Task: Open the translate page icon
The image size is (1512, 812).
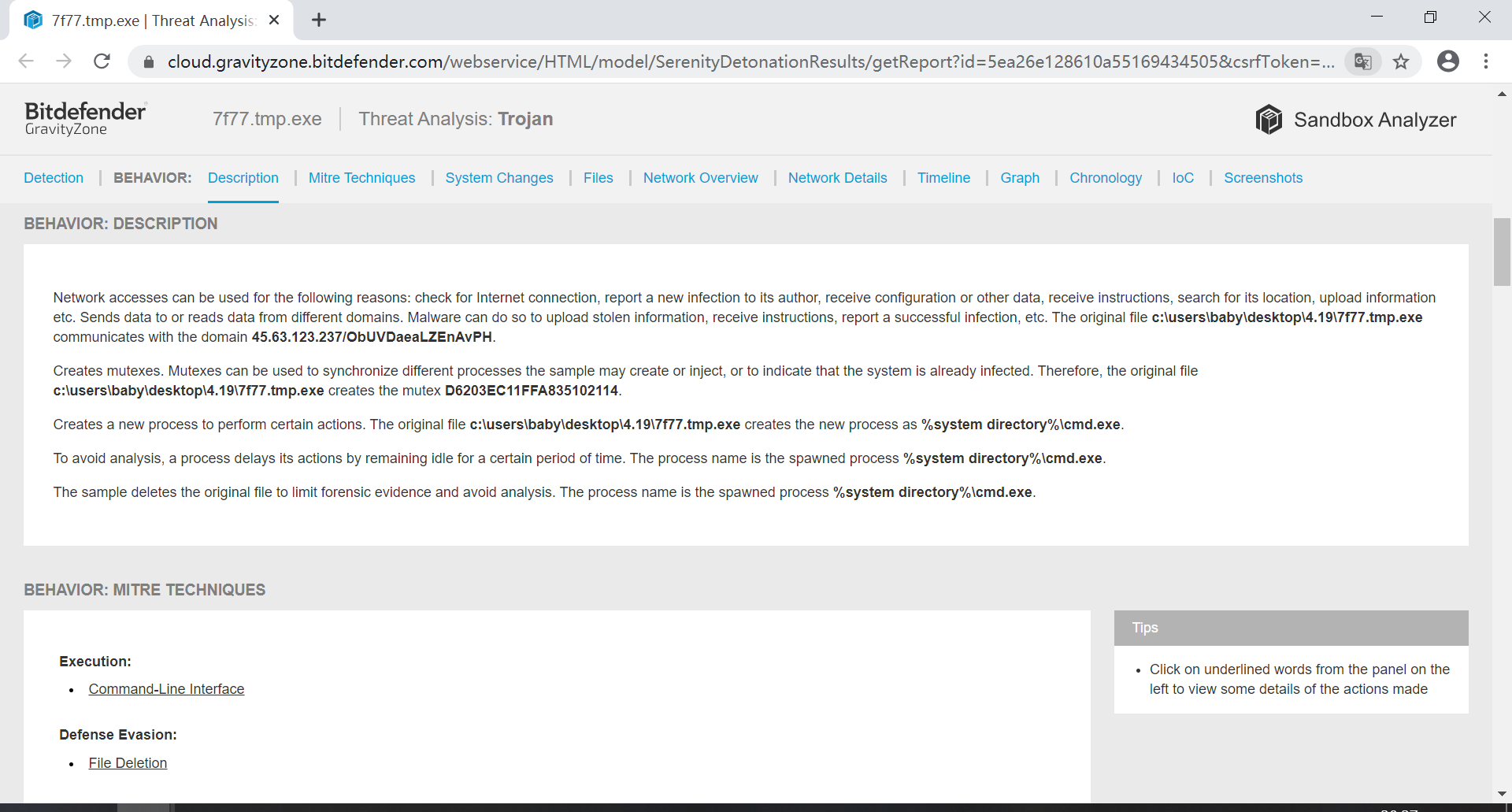Action: (1363, 61)
